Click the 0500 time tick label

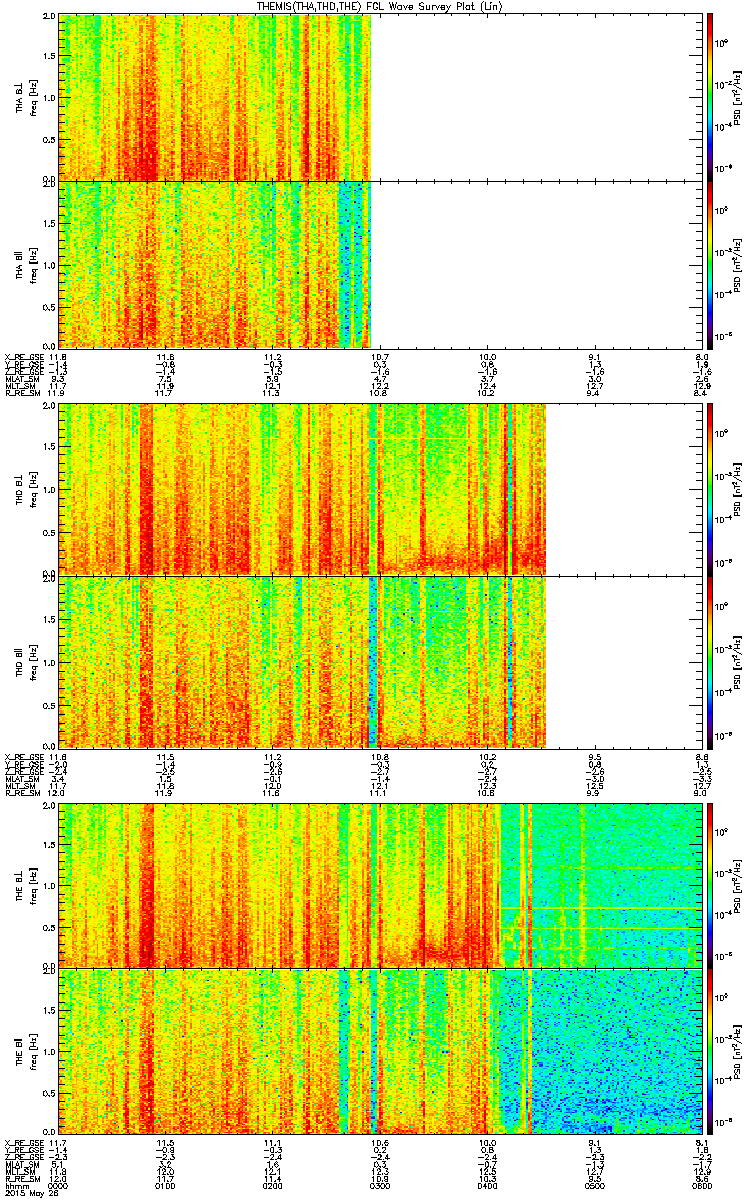[594, 1186]
